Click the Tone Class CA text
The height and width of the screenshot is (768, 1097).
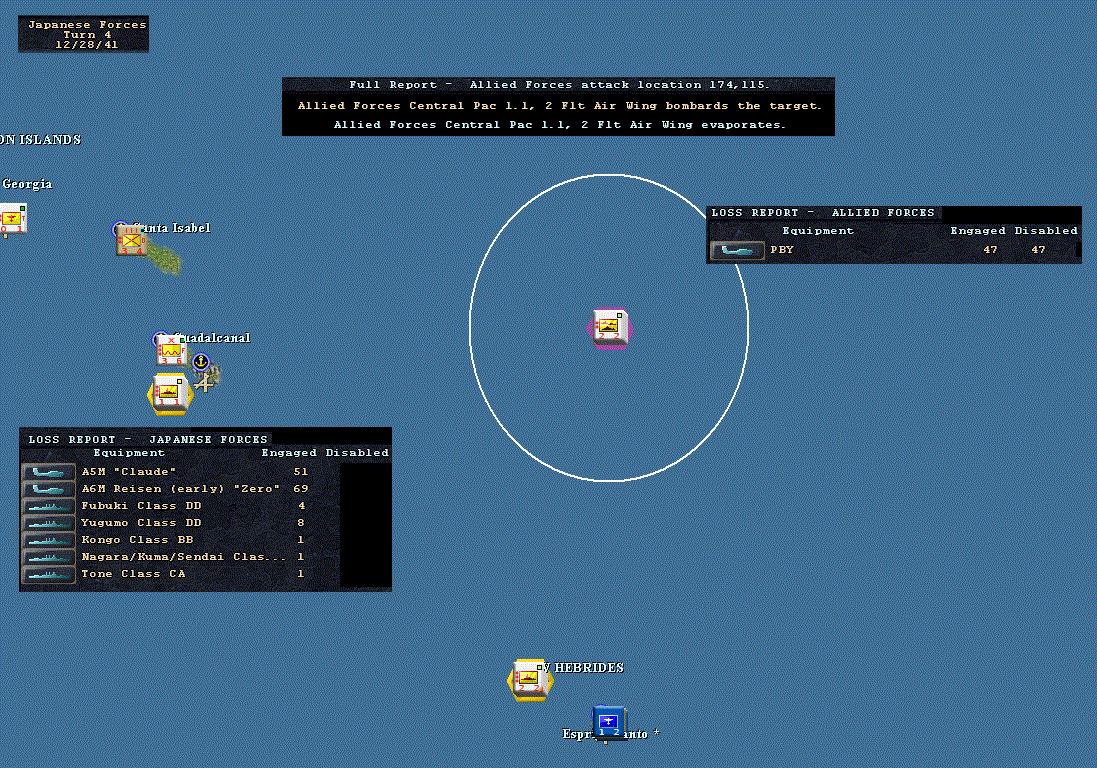click(x=133, y=574)
